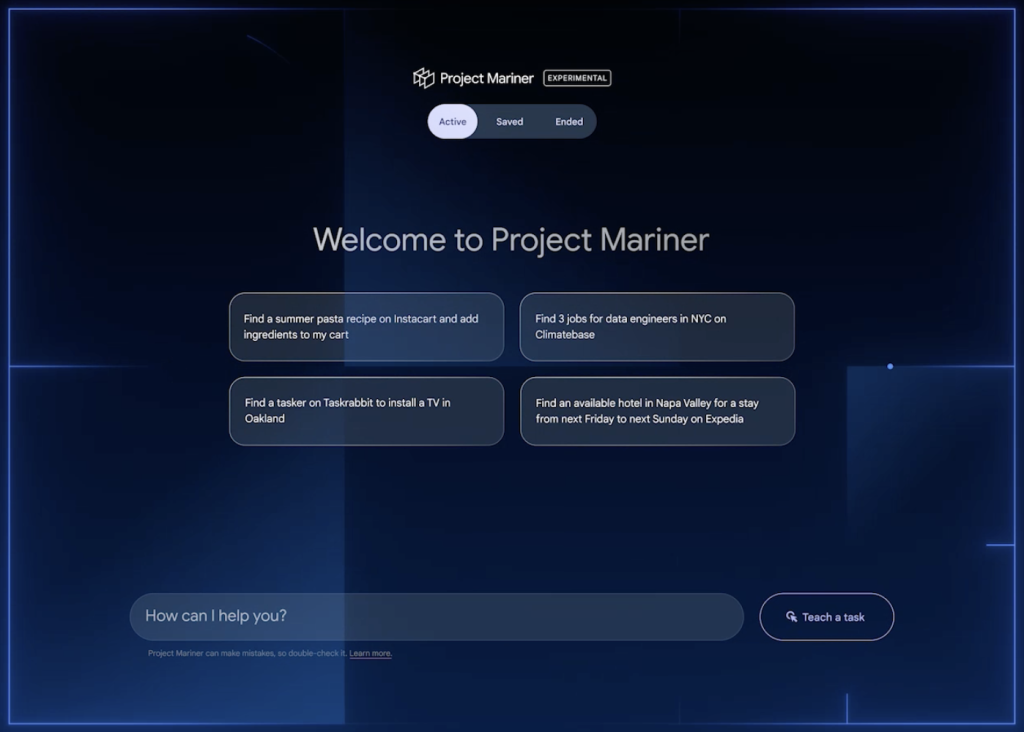Select the data engineers jobs Climatebase suggestion
The height and width of the screenshot is (732, 1024).
[x=657, y=326]
